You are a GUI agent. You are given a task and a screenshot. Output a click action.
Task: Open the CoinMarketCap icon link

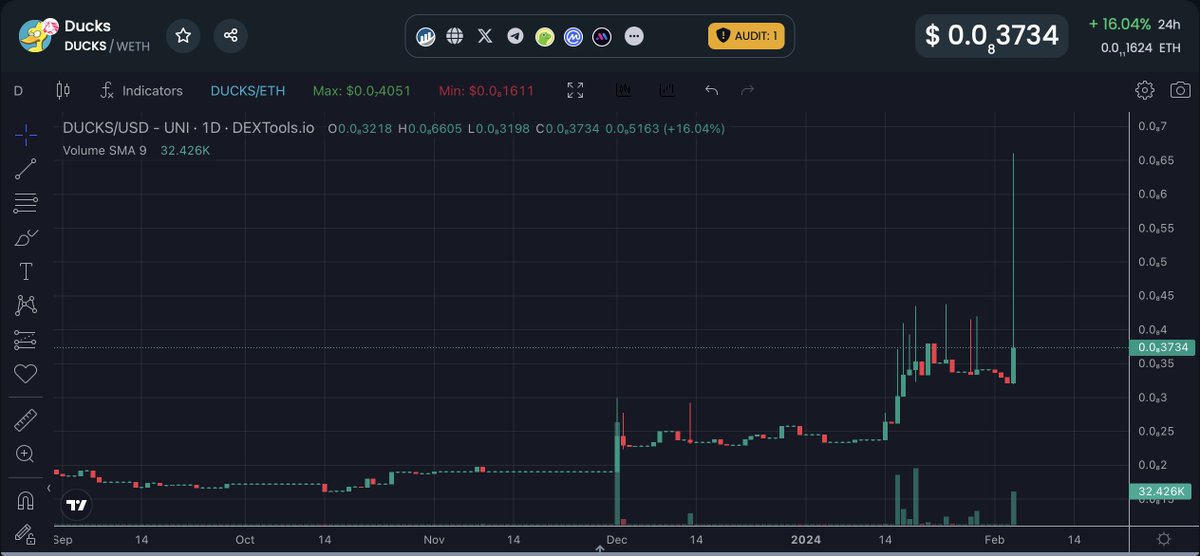[x=574, y=37]
